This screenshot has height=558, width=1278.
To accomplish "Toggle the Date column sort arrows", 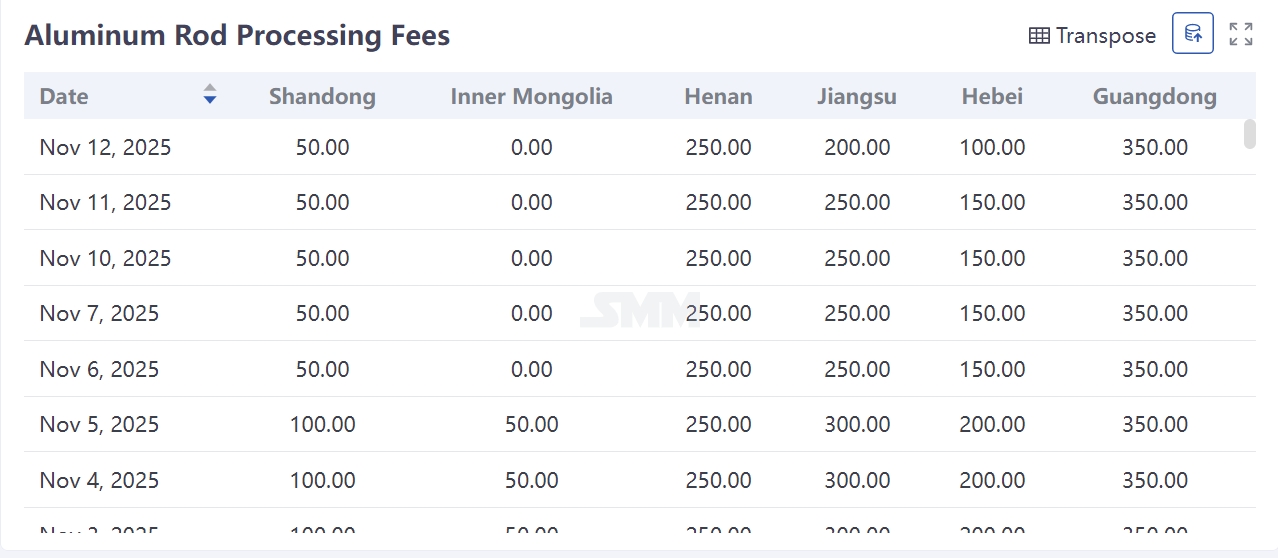I will click(x=210, y=95).
